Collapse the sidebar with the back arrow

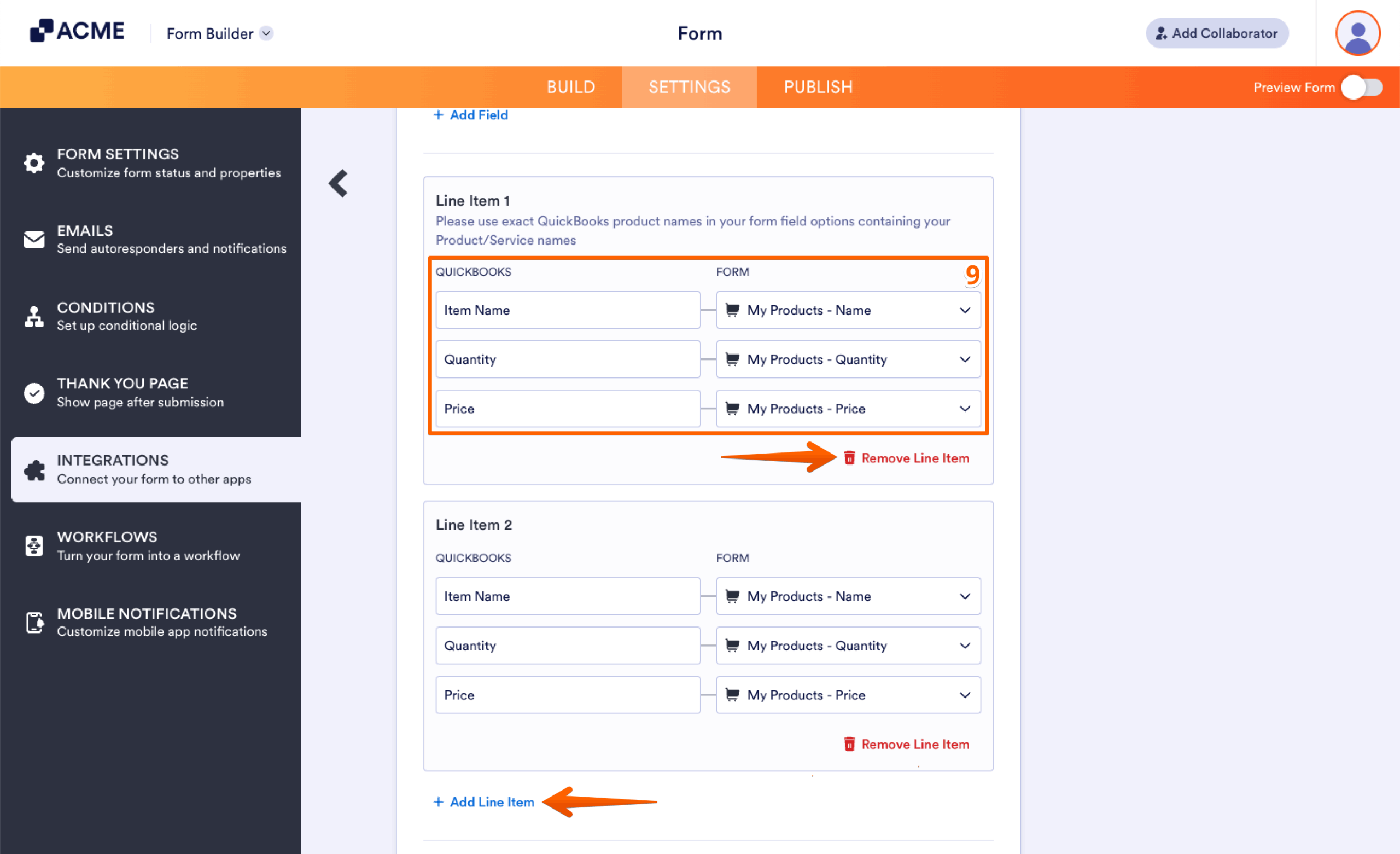click(337, 183)
